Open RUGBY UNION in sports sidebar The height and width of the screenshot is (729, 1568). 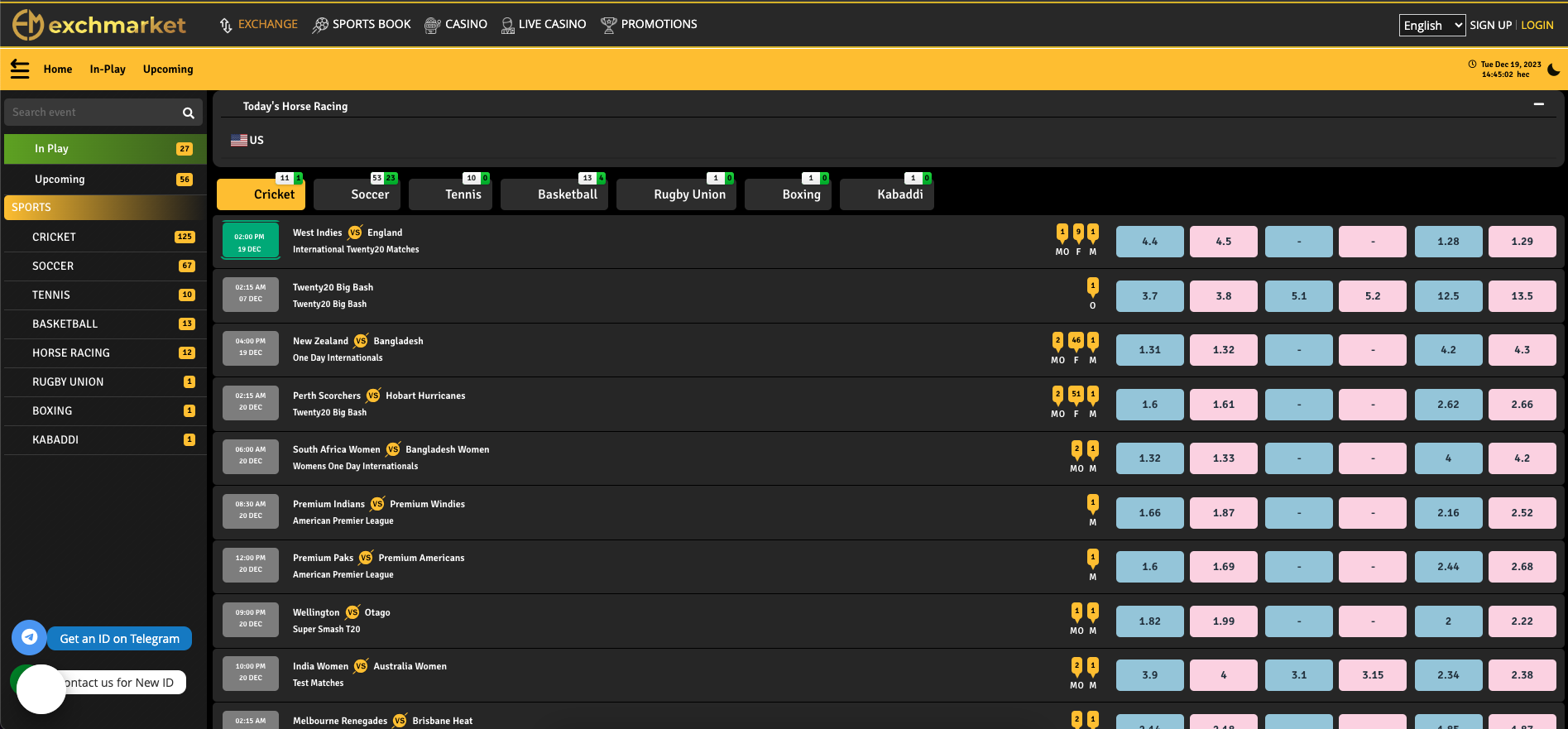(104, 381)
